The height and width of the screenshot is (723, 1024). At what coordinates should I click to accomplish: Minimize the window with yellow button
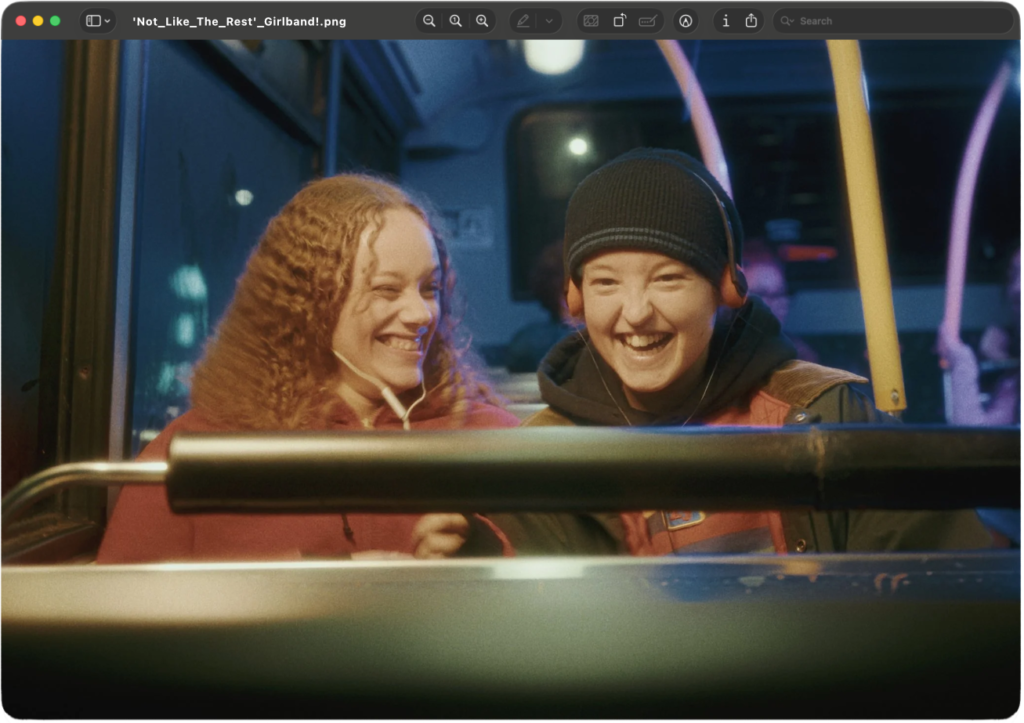click(38, 21)
